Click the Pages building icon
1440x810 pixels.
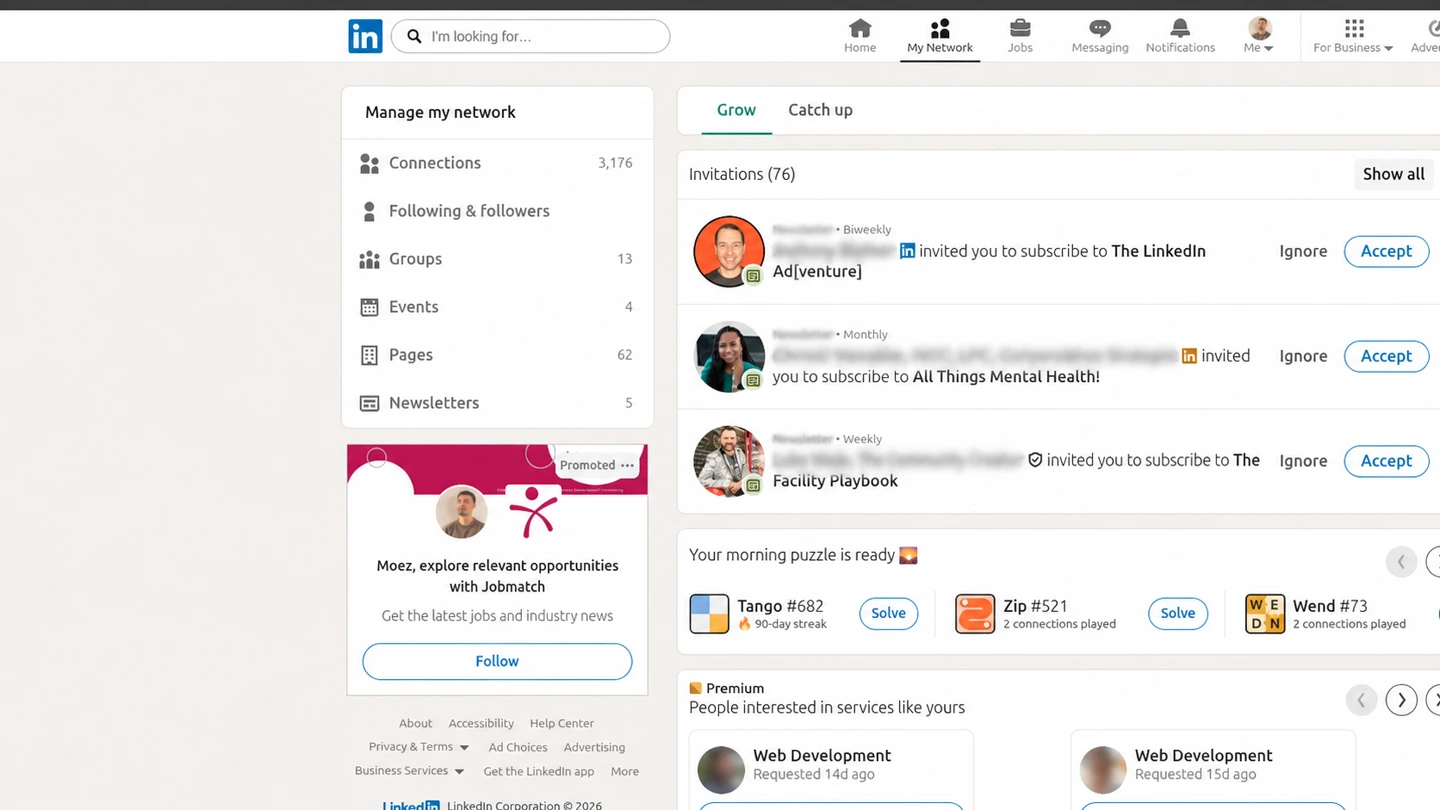[x=369, y=355]
